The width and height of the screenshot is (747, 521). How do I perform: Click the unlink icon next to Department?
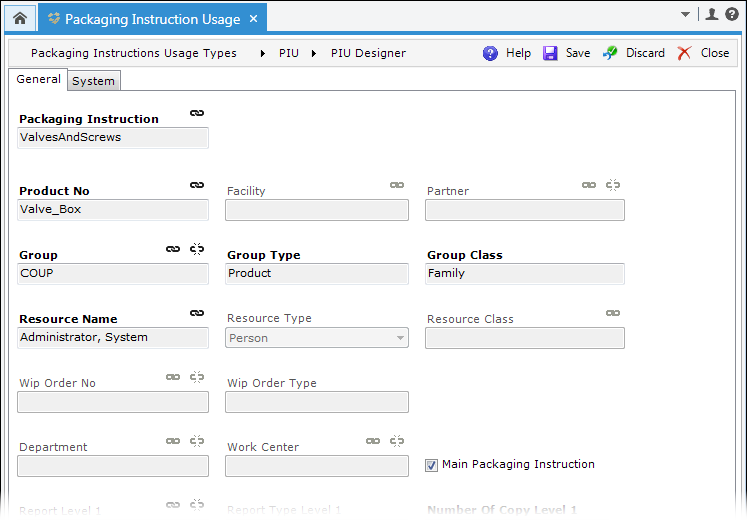pyautogui.click(x=197, y=441)
